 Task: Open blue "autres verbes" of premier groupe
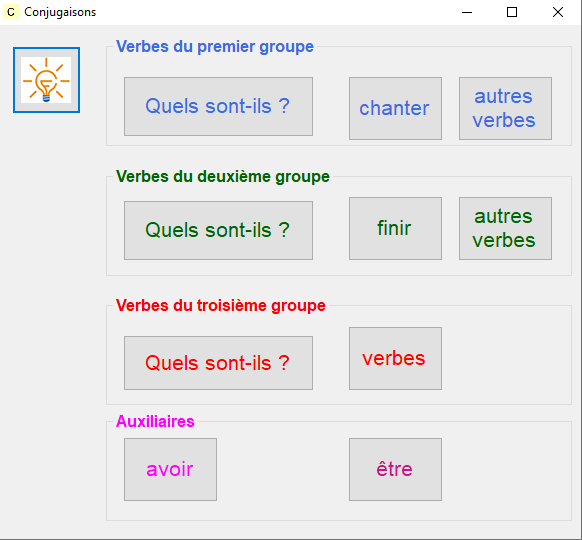point(505,108)
